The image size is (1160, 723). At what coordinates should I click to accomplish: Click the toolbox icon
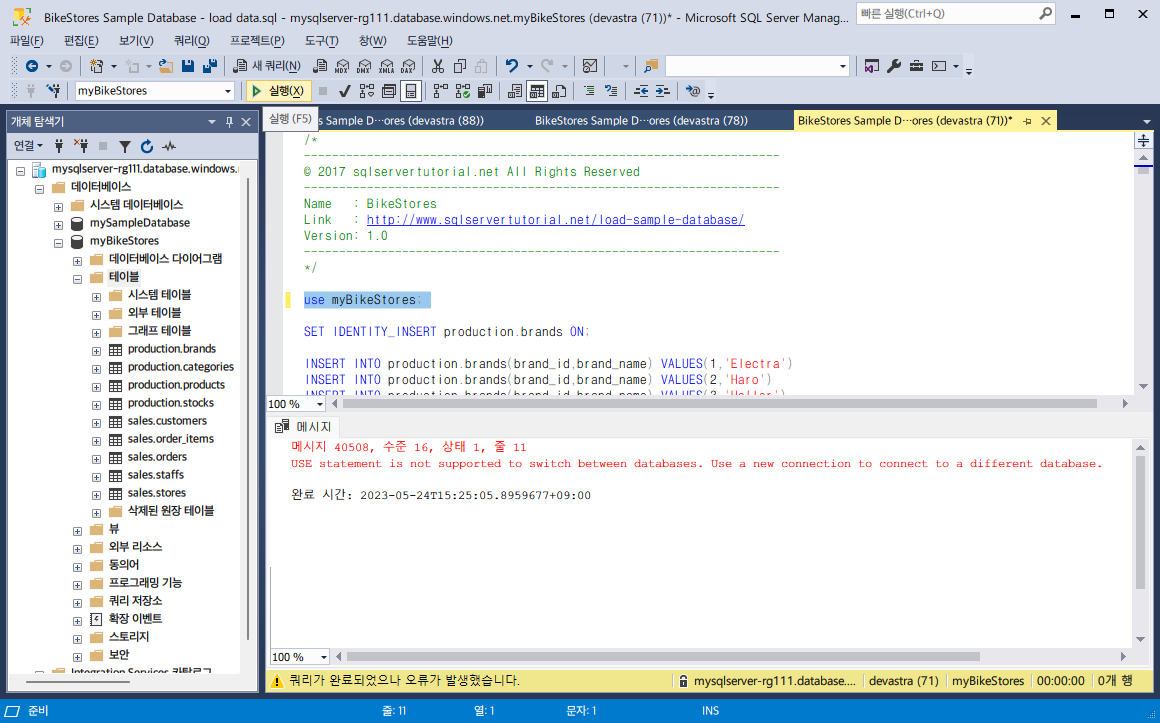916,67
